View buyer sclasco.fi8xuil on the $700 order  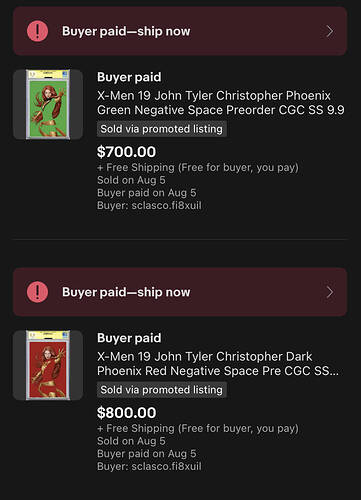tap(149, 205)
